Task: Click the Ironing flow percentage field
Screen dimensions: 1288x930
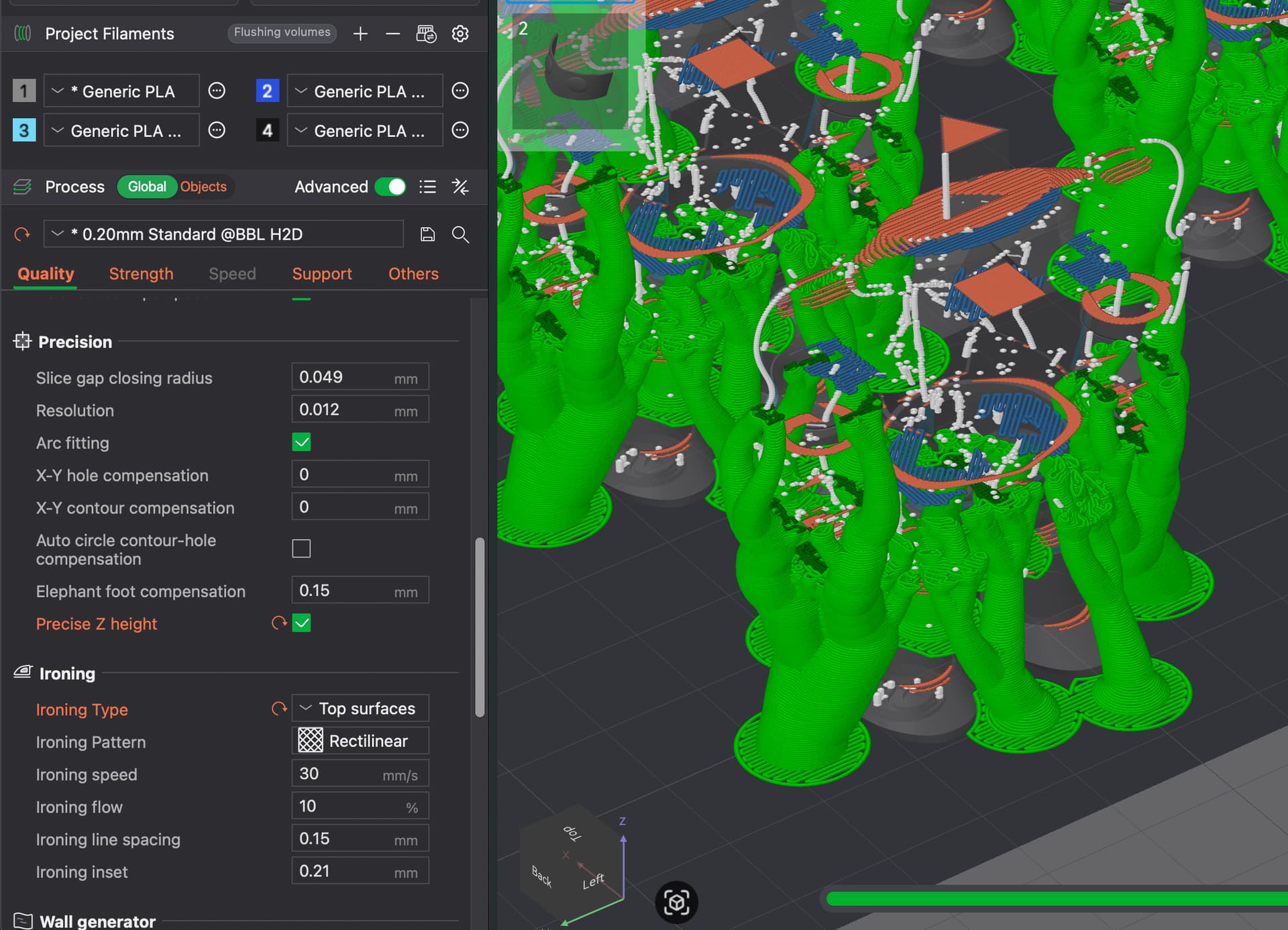Action: tap(360, 806)
